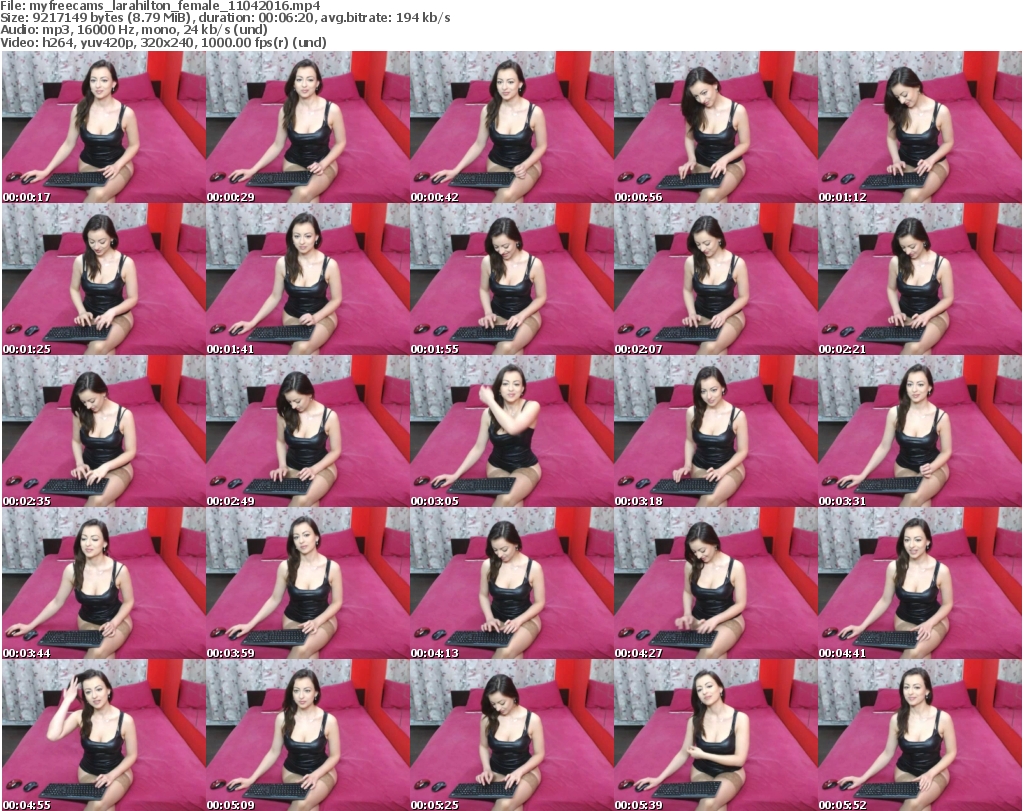Select the thumbnail at 00:01:55
Screen dimensions: 1024x811
511,279
